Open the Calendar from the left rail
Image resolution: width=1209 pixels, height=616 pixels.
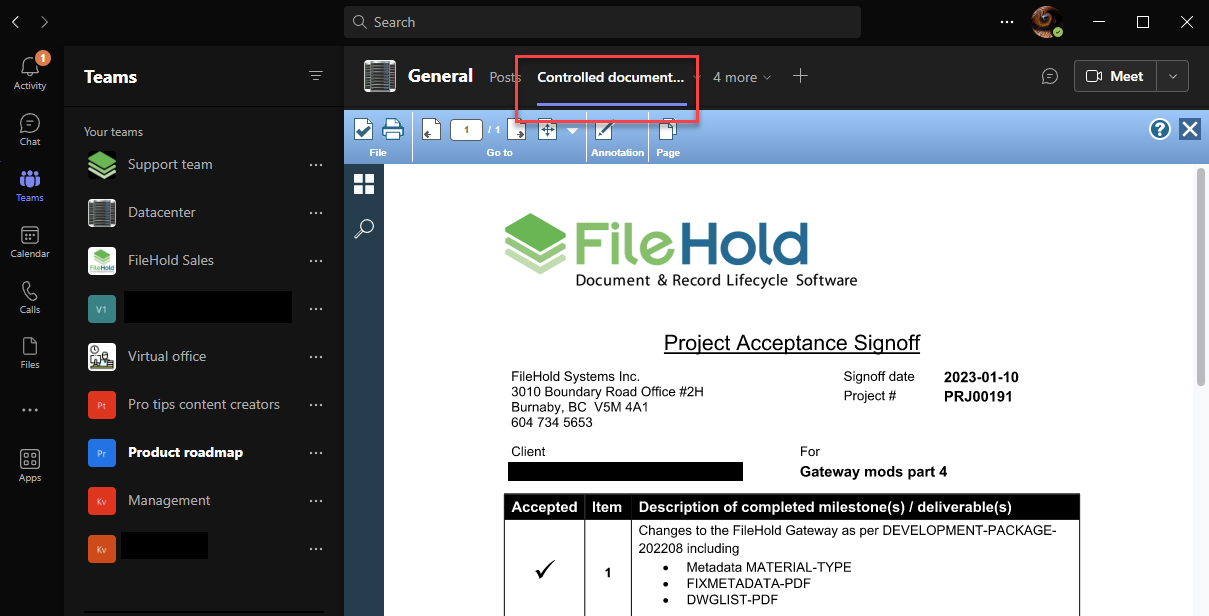click(x=29, y=240)
